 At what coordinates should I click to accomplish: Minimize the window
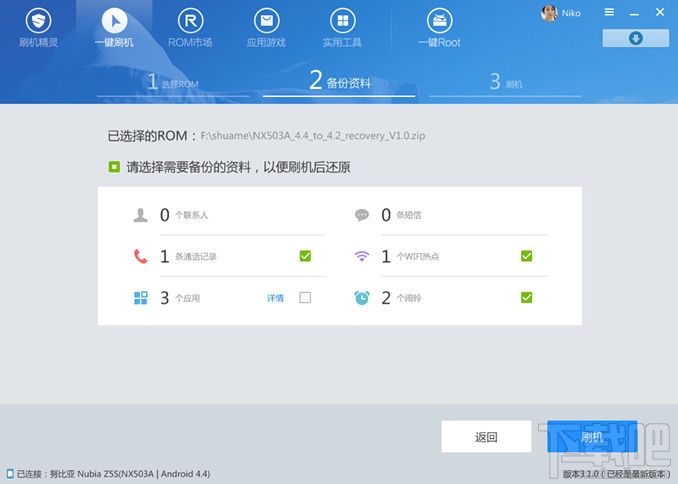[x=634, y=14]
